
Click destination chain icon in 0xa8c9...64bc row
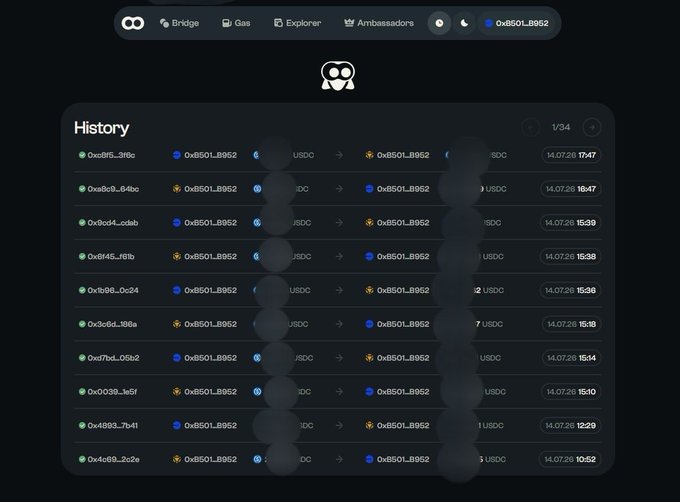click(x=369, y=189)
